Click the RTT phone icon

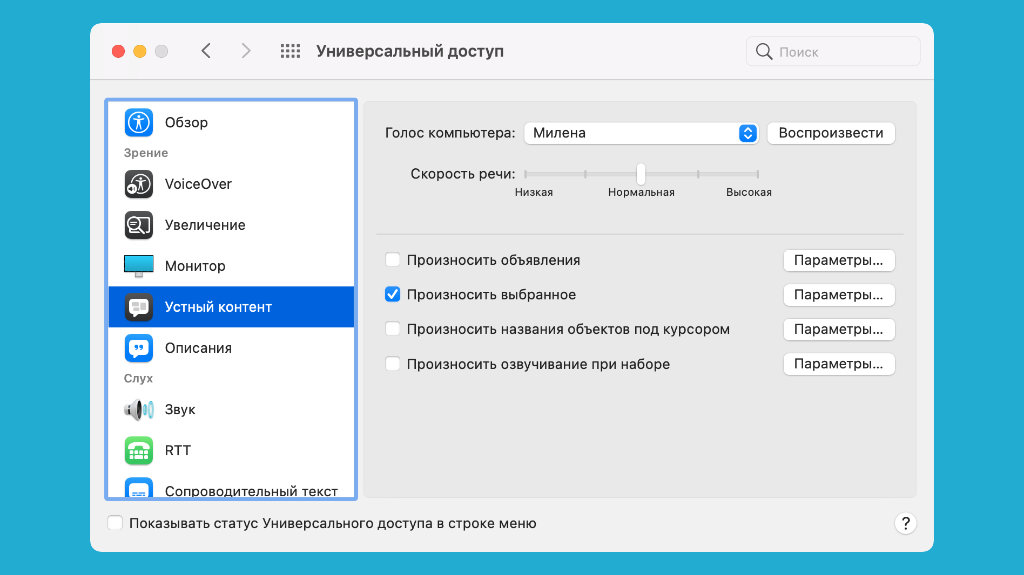[139, 451]
